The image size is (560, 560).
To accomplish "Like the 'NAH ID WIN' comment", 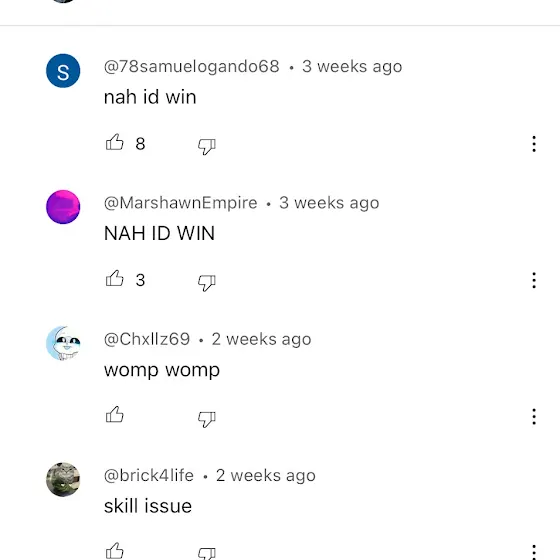I will (x=115, y=279).
